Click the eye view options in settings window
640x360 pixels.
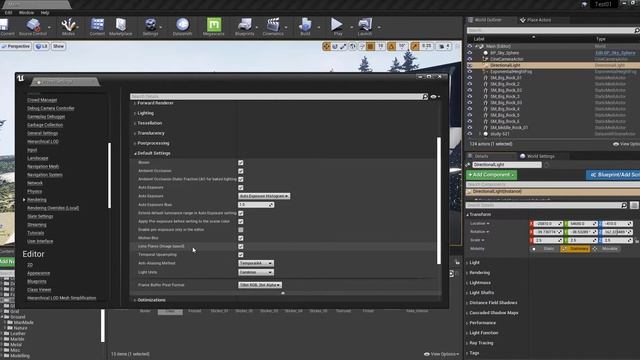click(x=435, y=97)
